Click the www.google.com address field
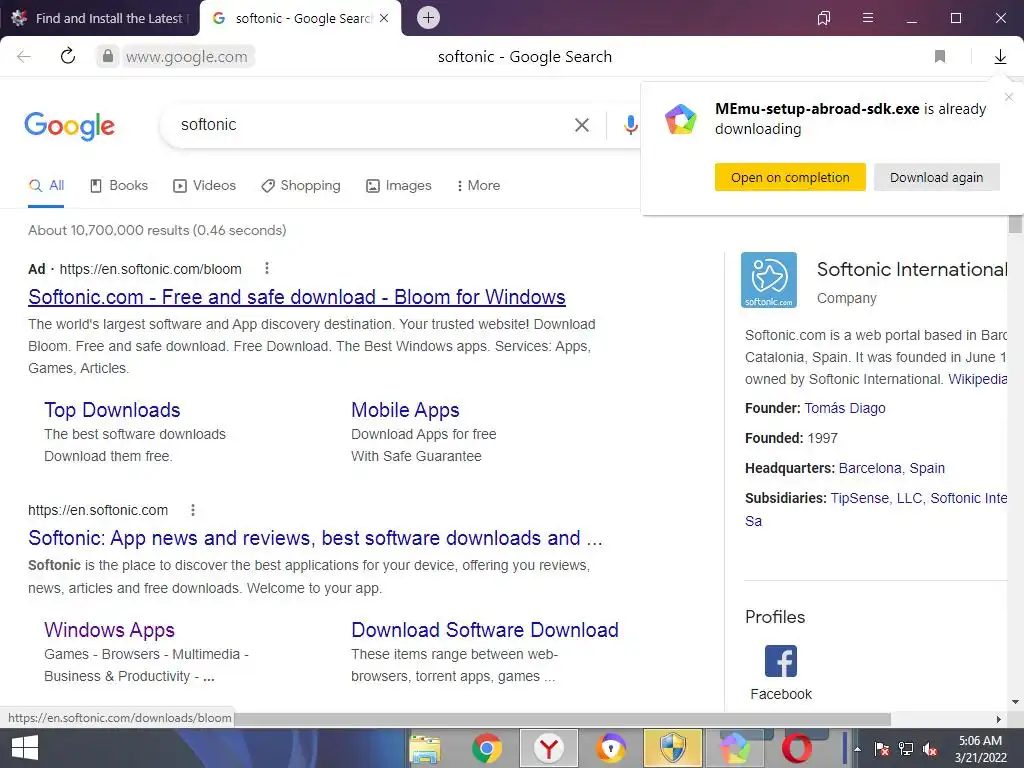Viewport: 1024px width, 768px height. click(187, 57)
